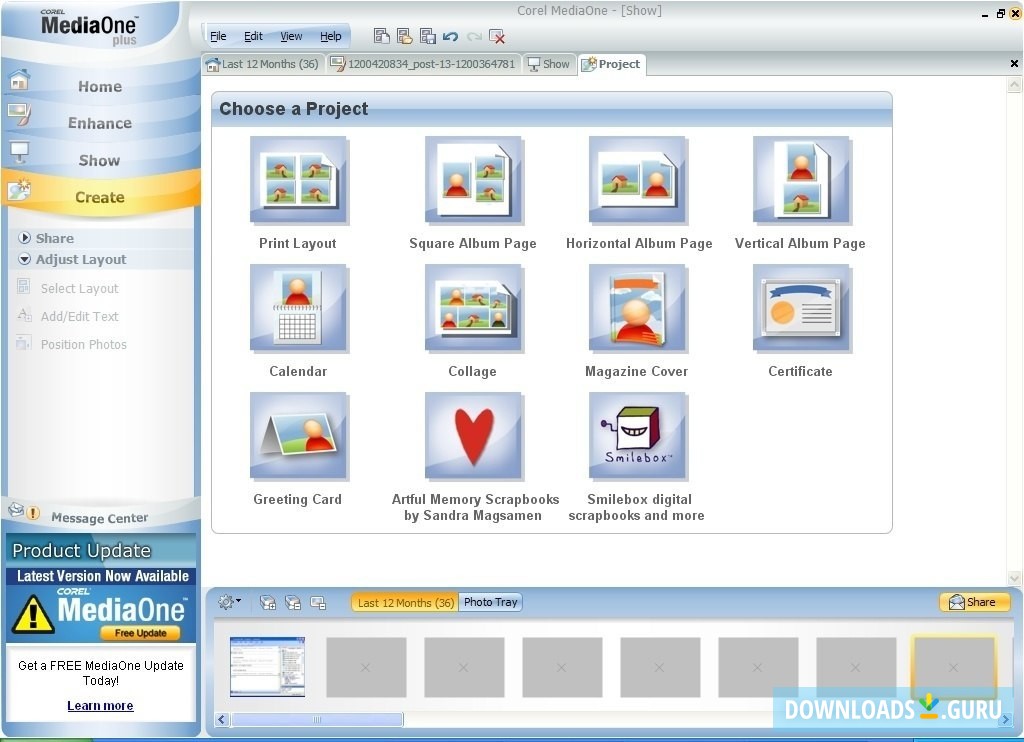Open the Message Center
This screenshot has height=742, width=1024.
coord(99,518)
